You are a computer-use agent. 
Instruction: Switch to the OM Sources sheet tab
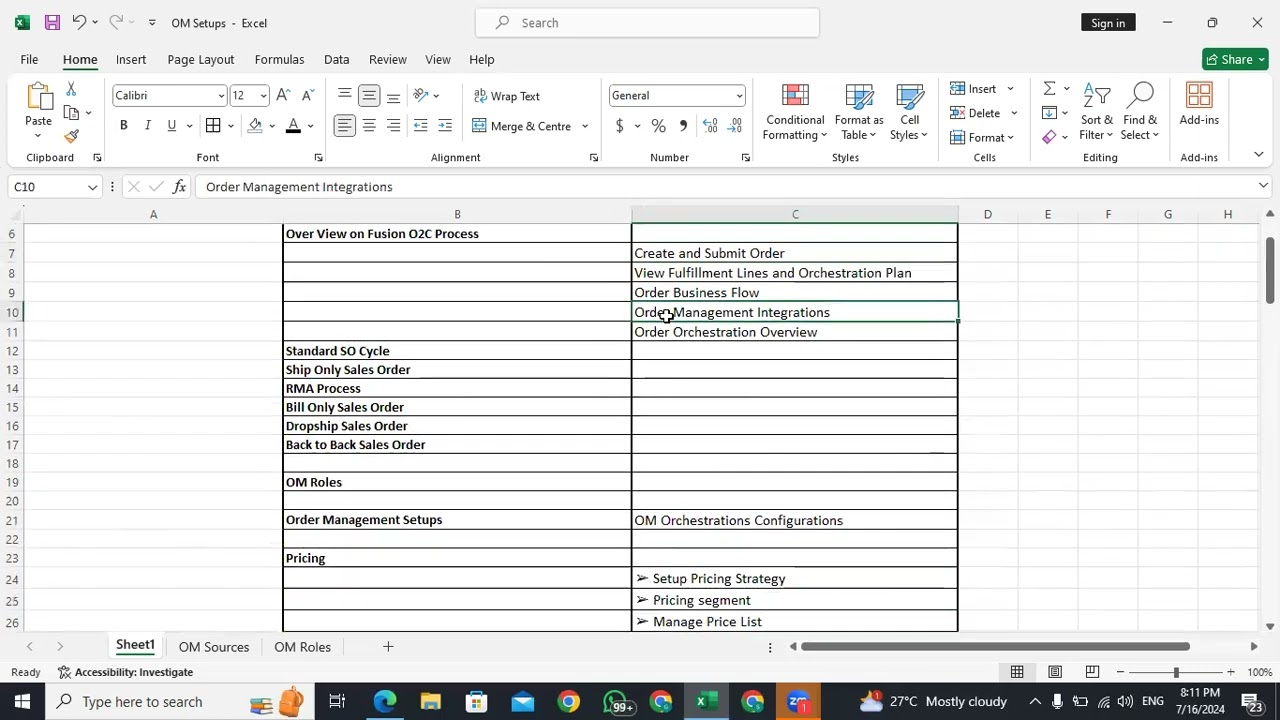click(214, 647)
